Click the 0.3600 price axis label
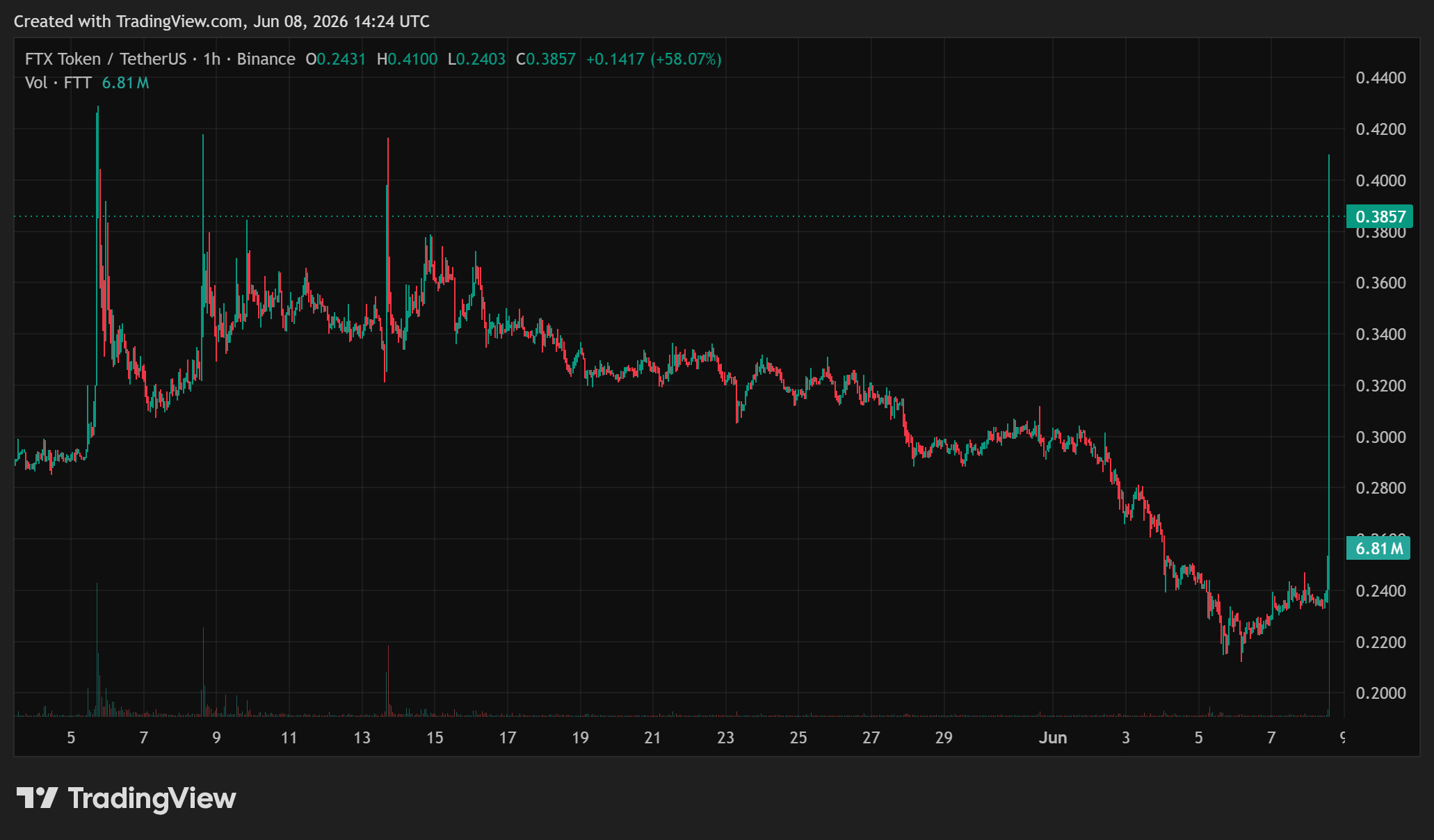The width and height of the screenshot is (1434, 840). (x=1380, y=283)
